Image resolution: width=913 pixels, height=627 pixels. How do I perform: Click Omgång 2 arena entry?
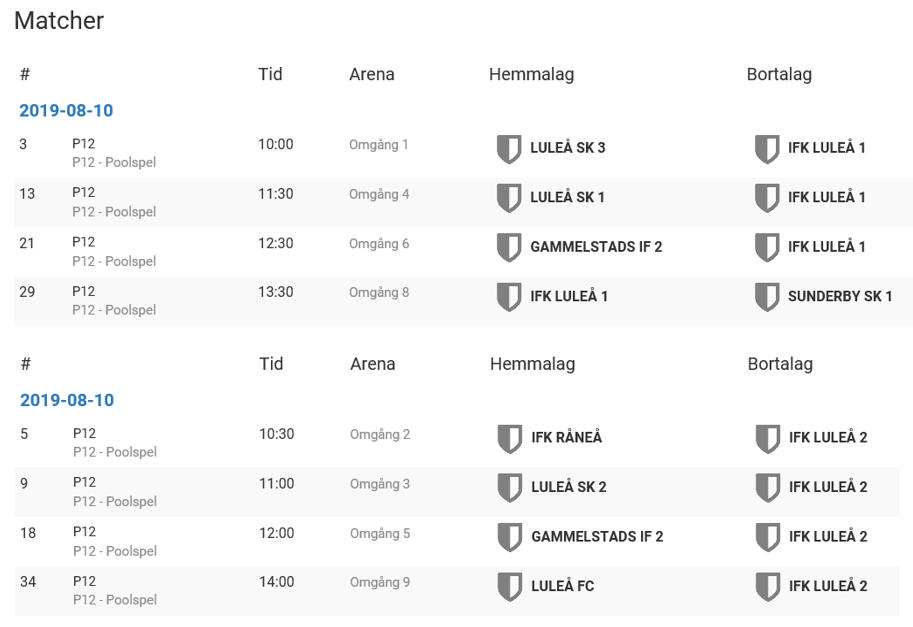click(x=380, y=434)
